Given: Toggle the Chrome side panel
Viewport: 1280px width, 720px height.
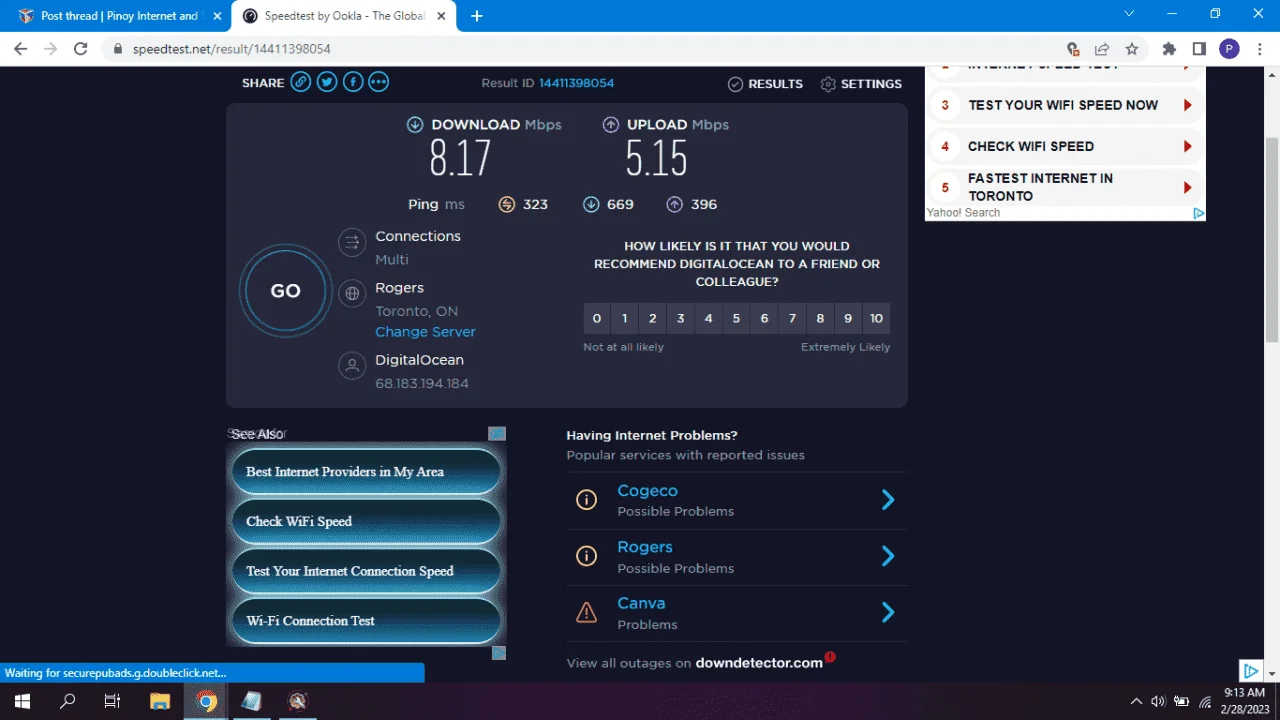Looking at the screenshot, I should 1199,49.
